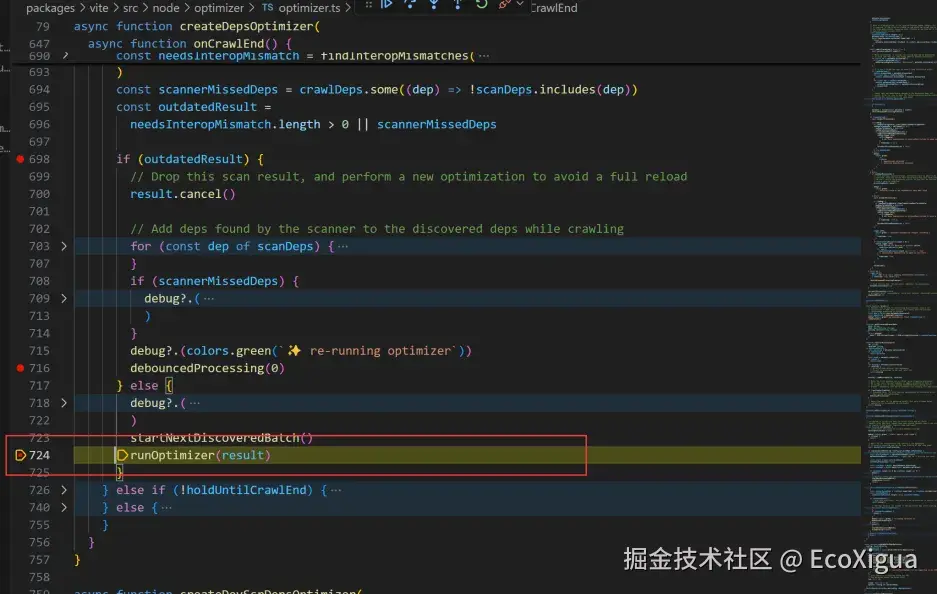Screen dimensions: 937x594
Task: Open the dropdown beside the Disconnect icon
Action: pos(520,4)
